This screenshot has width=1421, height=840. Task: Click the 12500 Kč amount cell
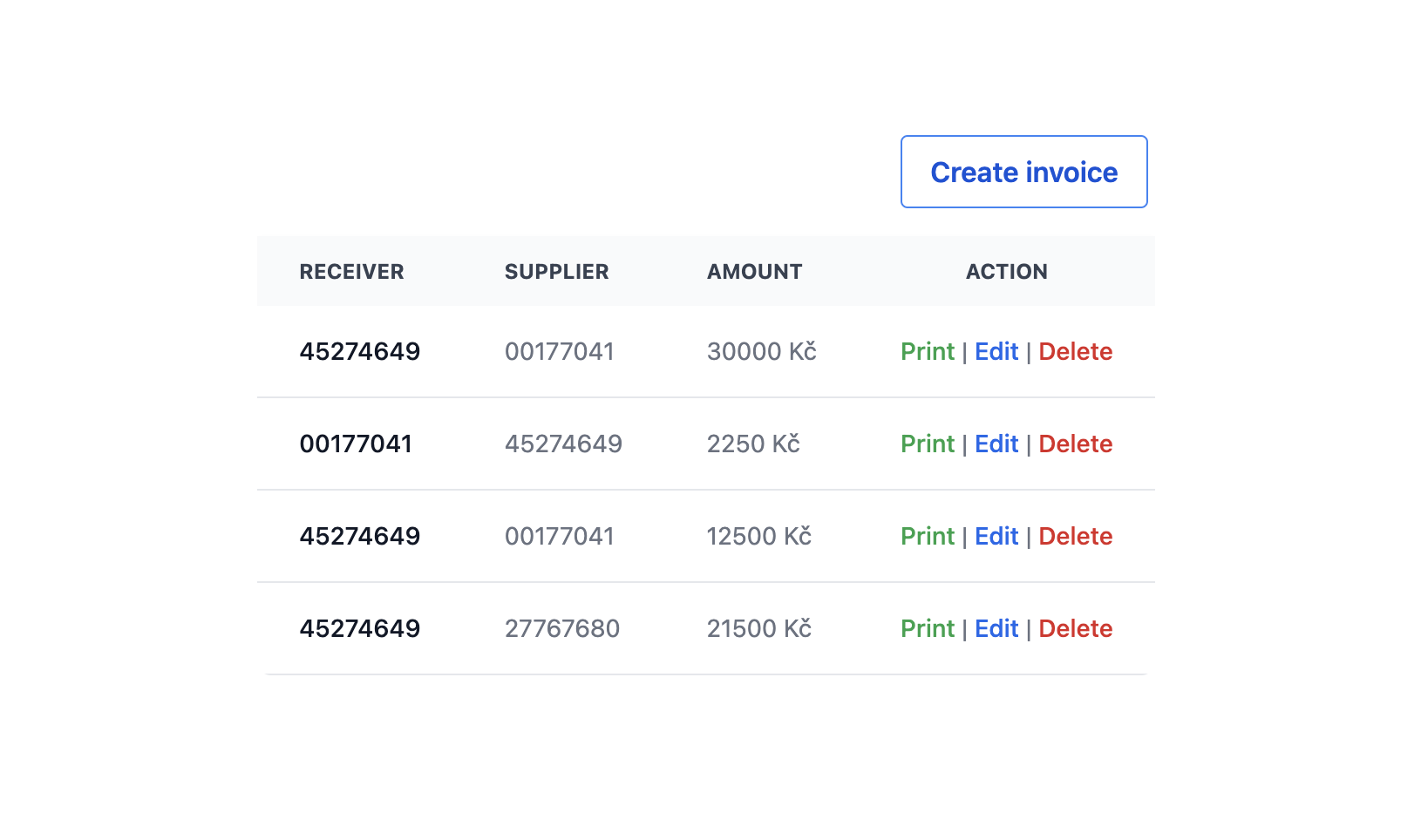coord(759,536)
